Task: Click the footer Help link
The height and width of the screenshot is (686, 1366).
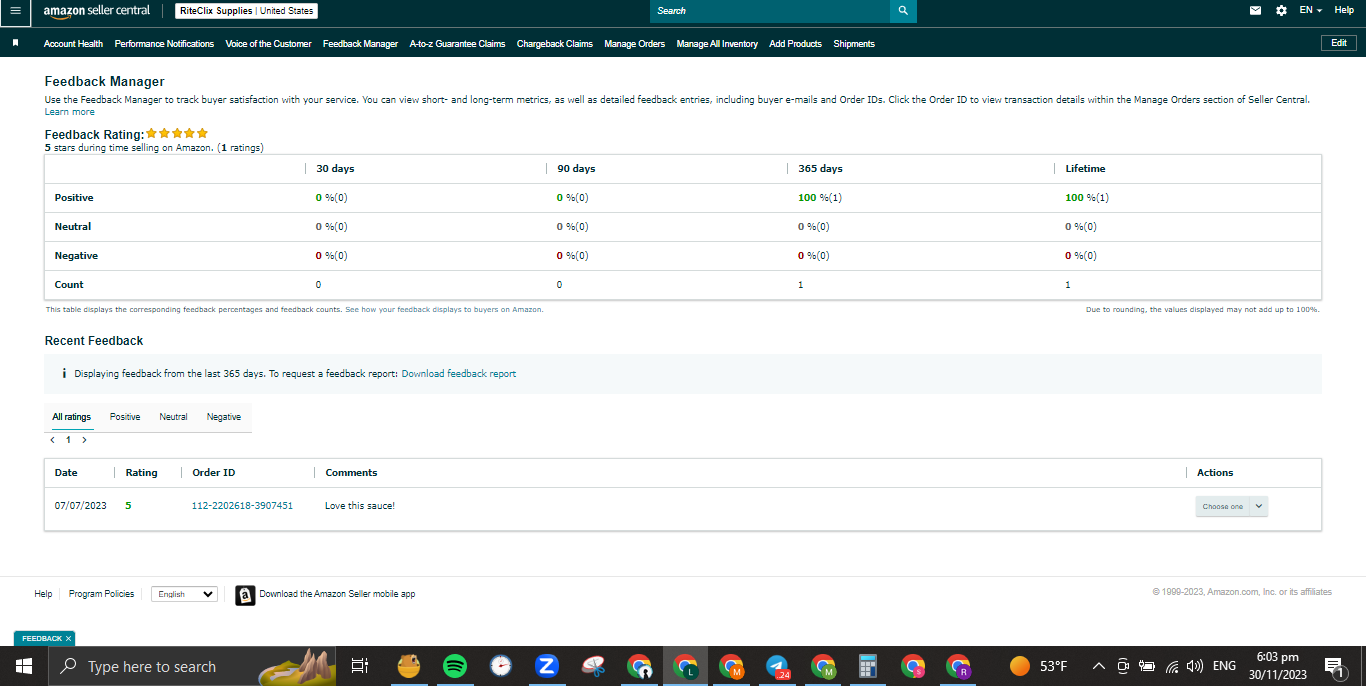Action: [x=43, y=594]
